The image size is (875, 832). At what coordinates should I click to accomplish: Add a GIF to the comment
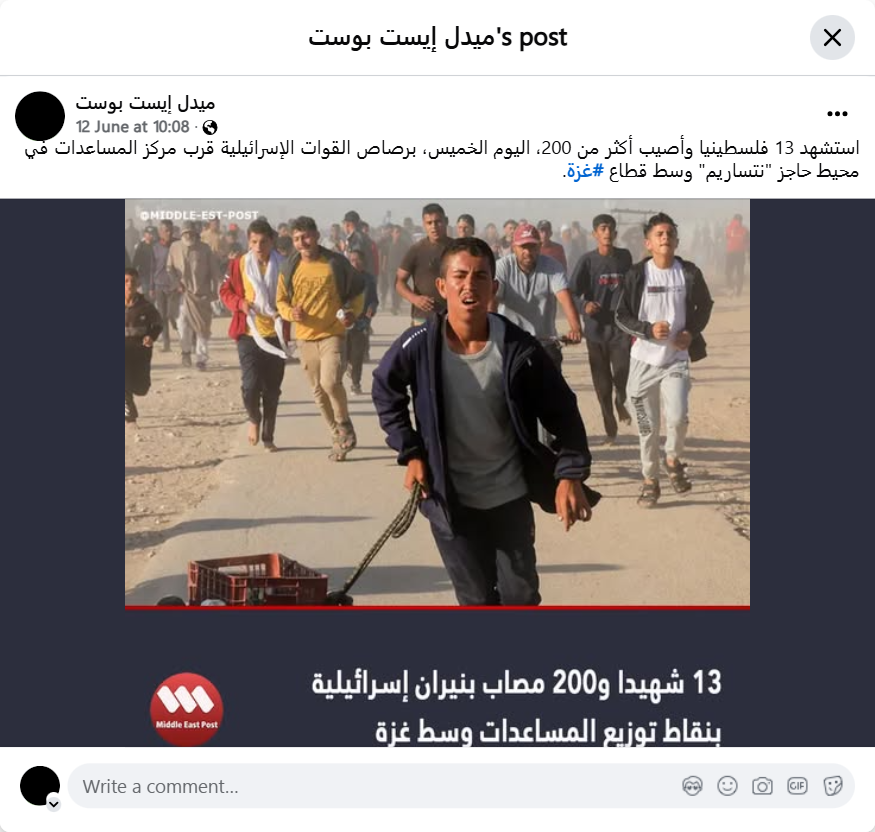pyautogui.click(x=797, y=786)
